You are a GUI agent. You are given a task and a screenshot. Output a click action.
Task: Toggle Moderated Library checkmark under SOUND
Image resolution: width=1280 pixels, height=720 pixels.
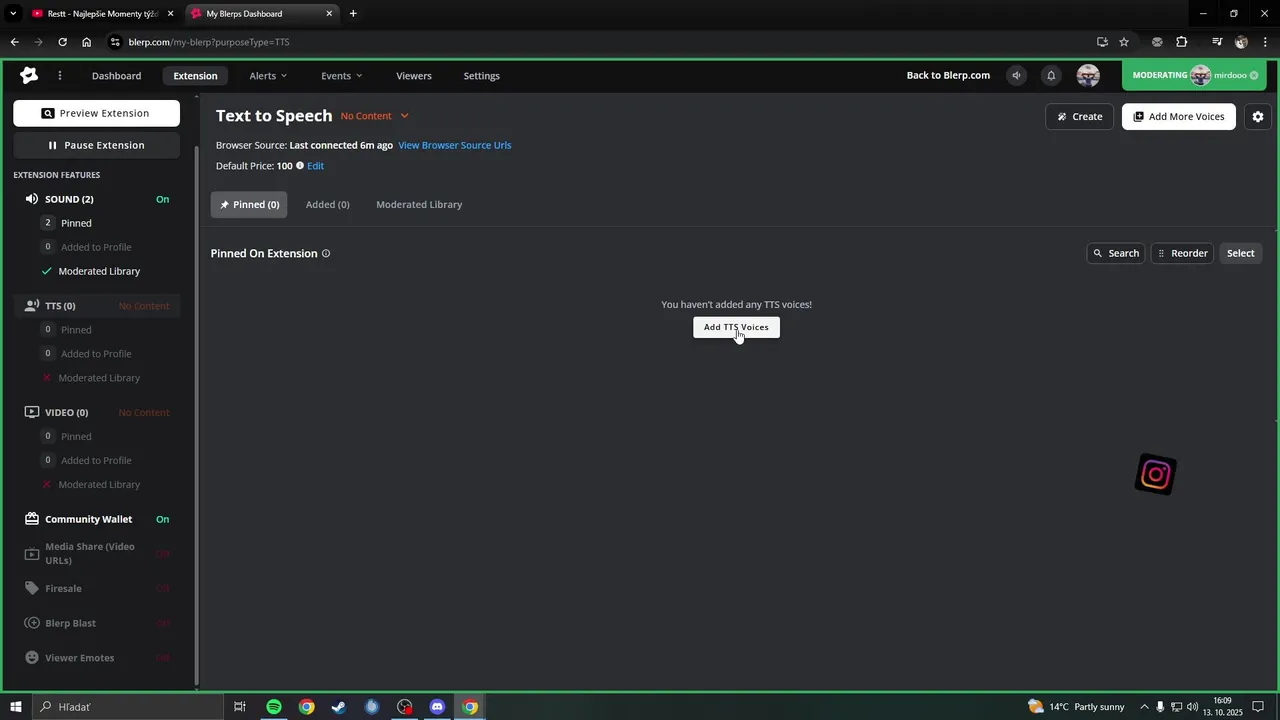click(47, 271)
